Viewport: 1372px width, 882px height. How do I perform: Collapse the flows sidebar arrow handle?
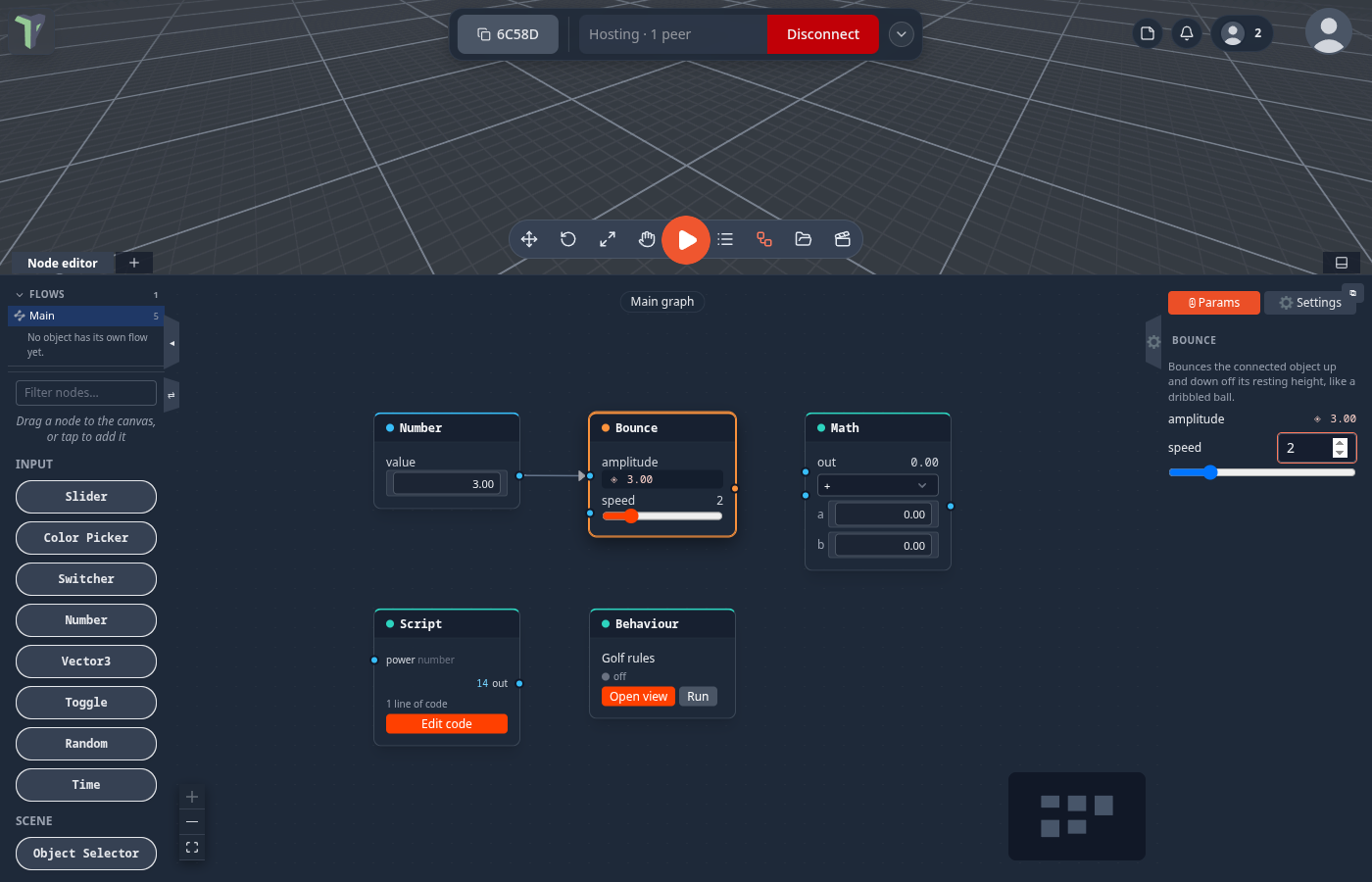(x=171, y=343)
